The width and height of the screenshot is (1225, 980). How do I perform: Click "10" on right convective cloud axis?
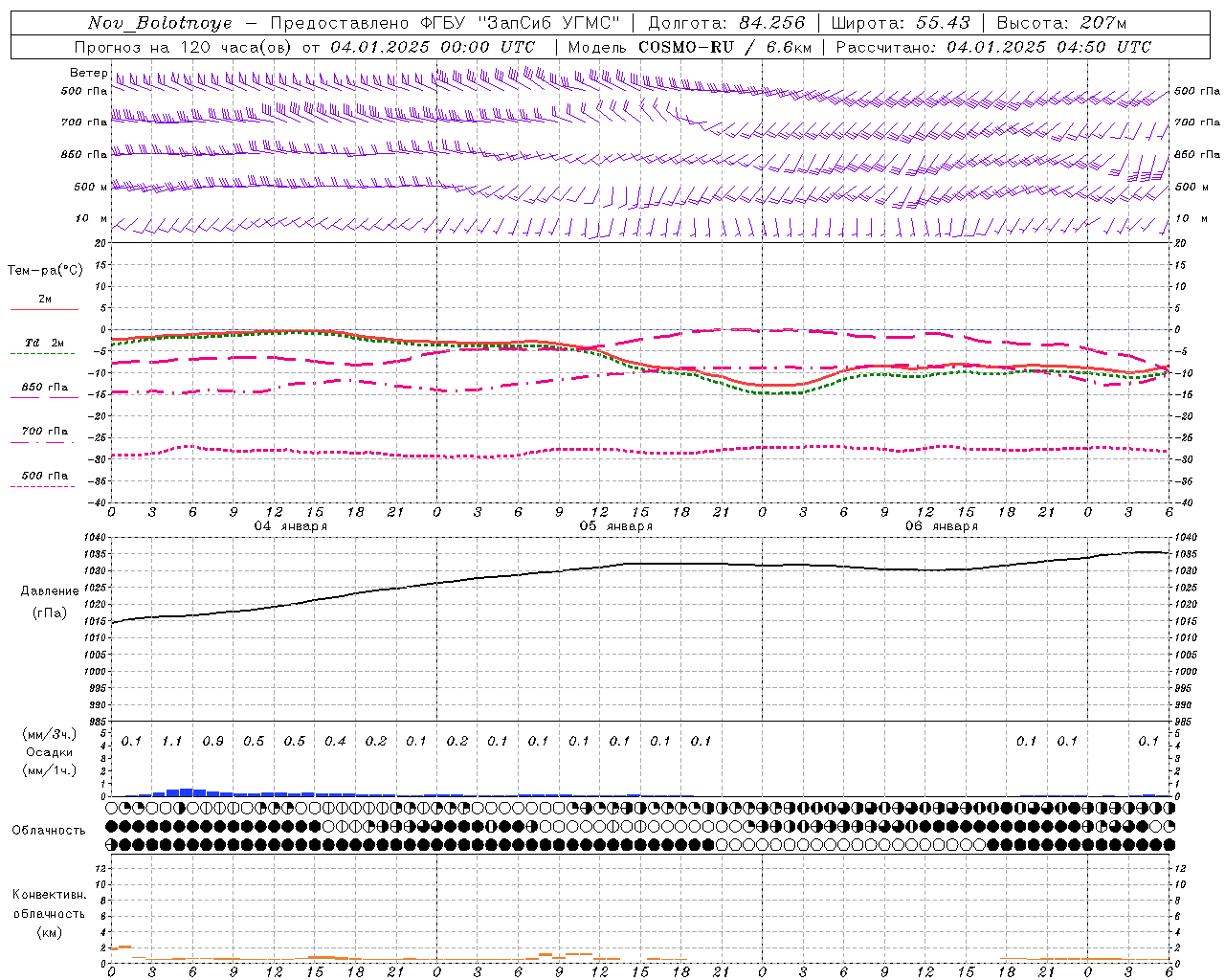[x=1181, y=884]
